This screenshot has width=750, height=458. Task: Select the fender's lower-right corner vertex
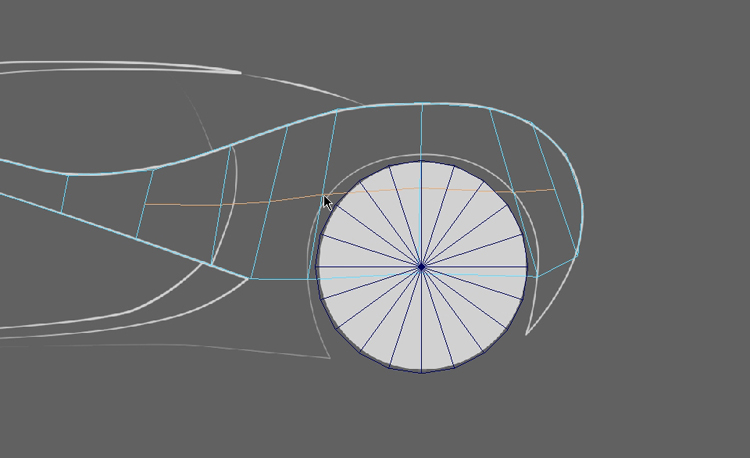coord(577,256)
